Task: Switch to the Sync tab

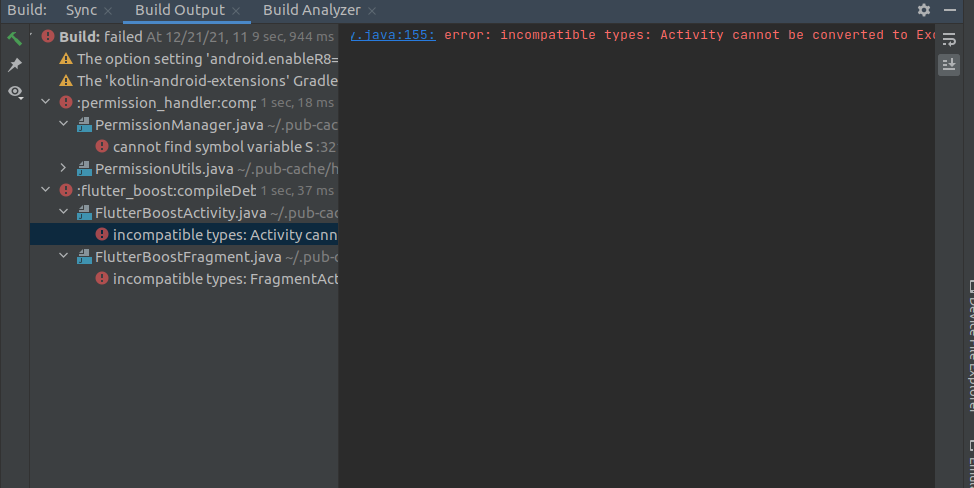Action: tap(81, 10)
